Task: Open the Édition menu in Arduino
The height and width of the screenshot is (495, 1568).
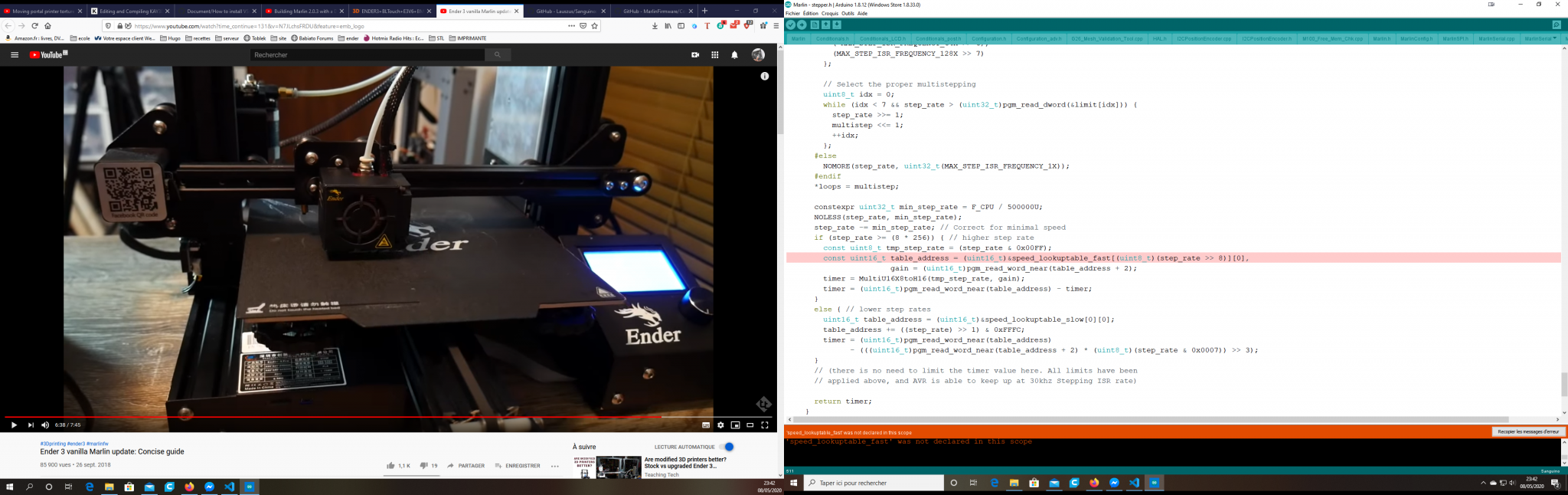Action: tap(810, 14)
